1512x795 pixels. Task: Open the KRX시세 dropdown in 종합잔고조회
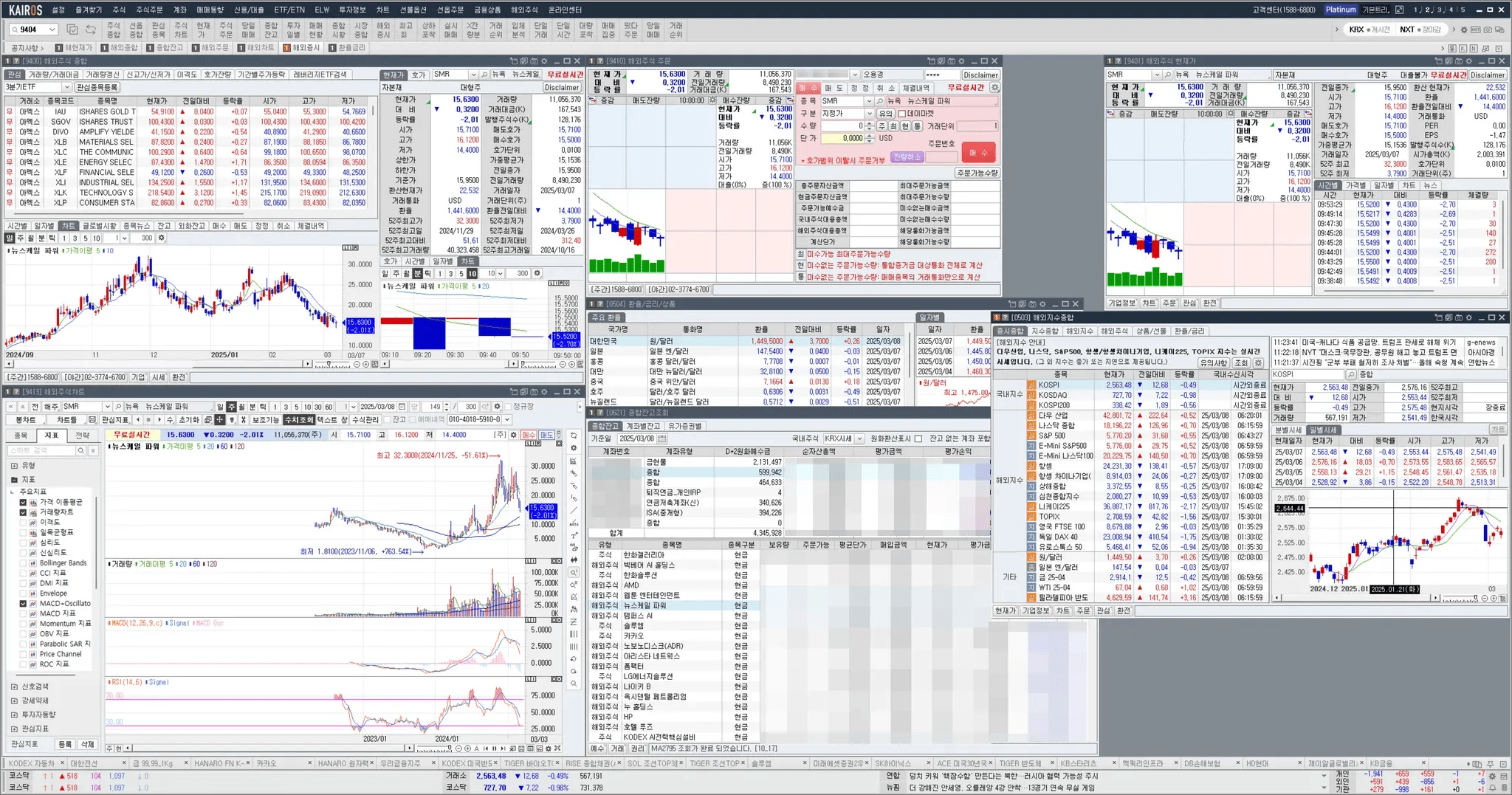pos(859,438)
